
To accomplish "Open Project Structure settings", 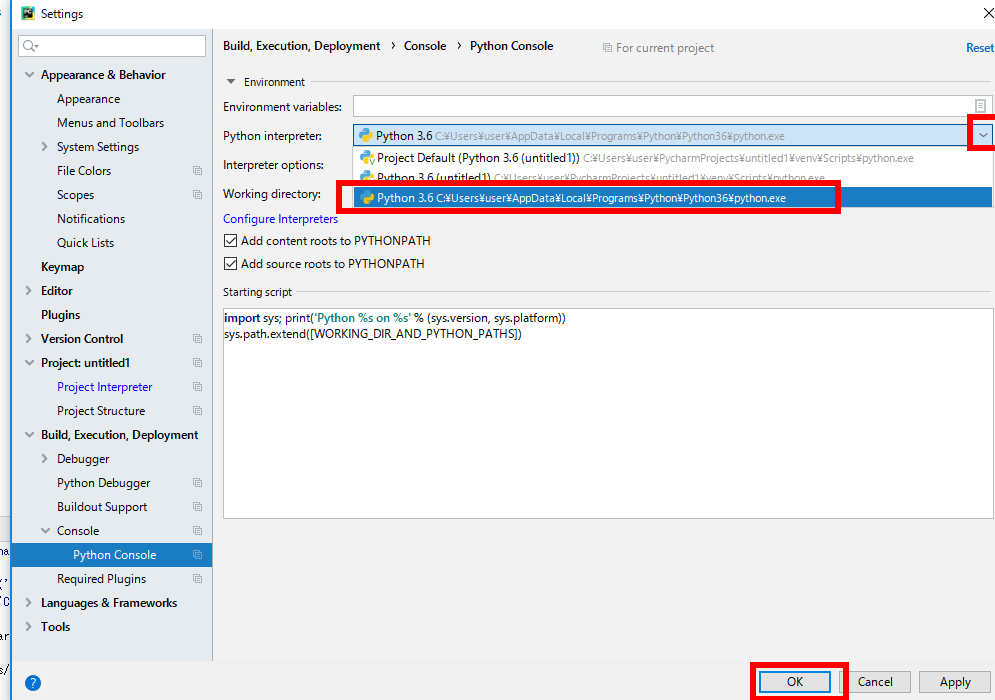I will pyautogui.click(x=101, y=411).
